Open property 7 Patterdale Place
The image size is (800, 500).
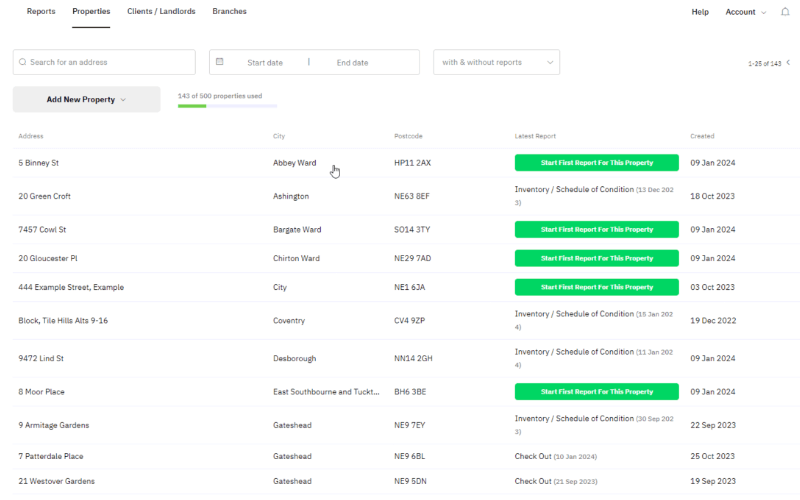coord(51,456)
